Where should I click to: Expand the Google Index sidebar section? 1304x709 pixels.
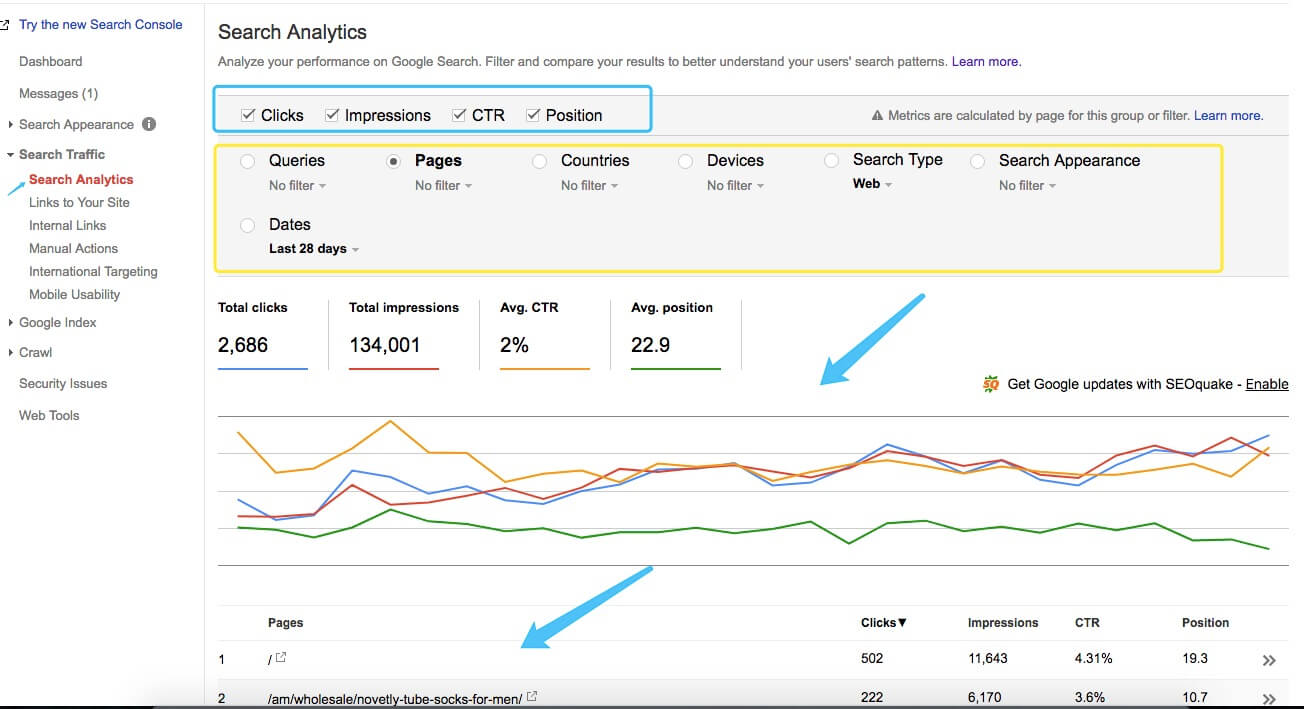tap(57, 323)
